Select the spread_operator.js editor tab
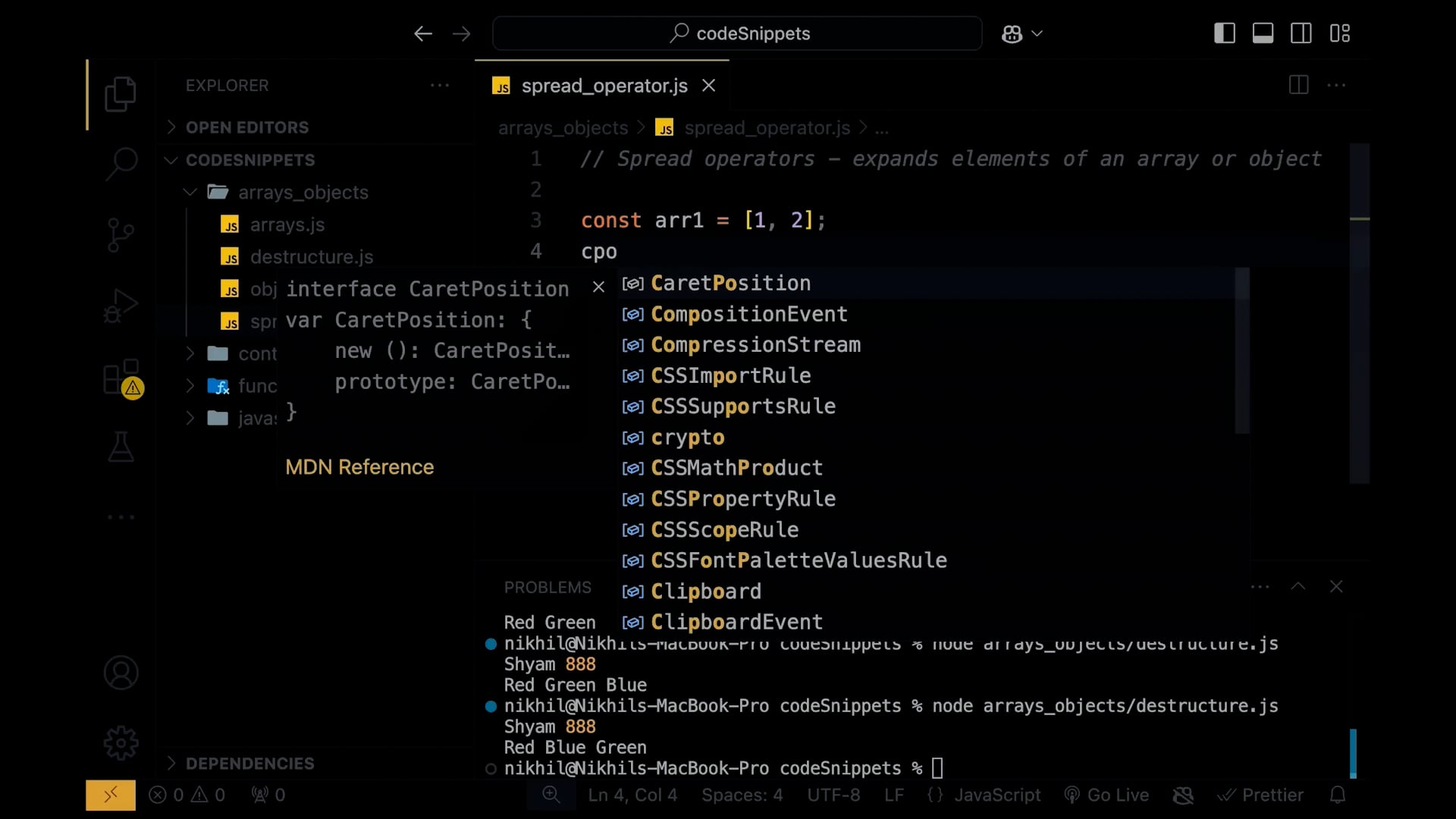Screen dimensions: 1456x819 point(602,86)
